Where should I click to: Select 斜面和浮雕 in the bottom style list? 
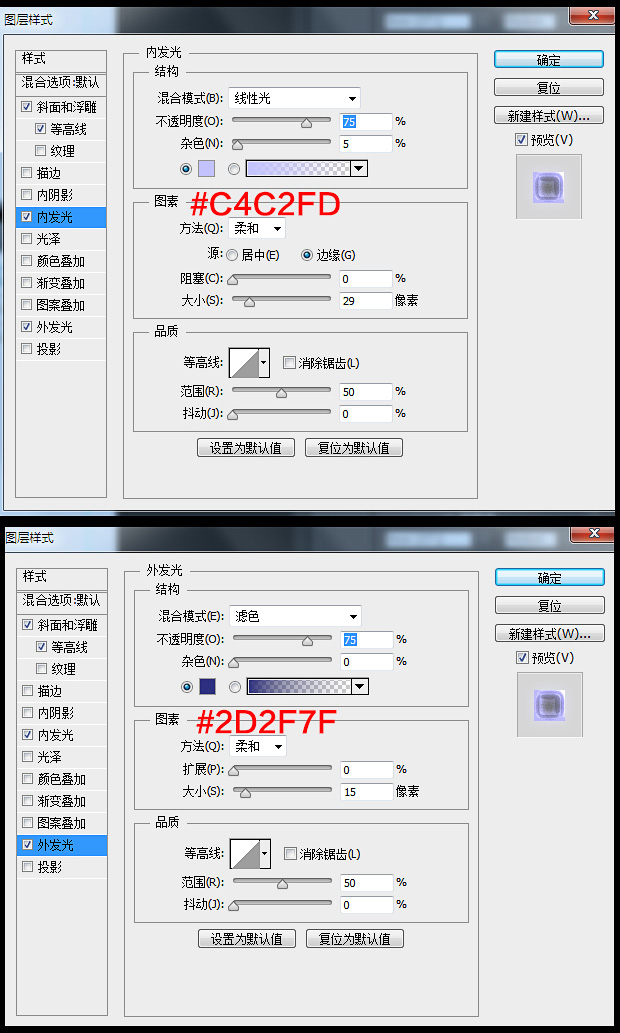click(x=61, y=625)
